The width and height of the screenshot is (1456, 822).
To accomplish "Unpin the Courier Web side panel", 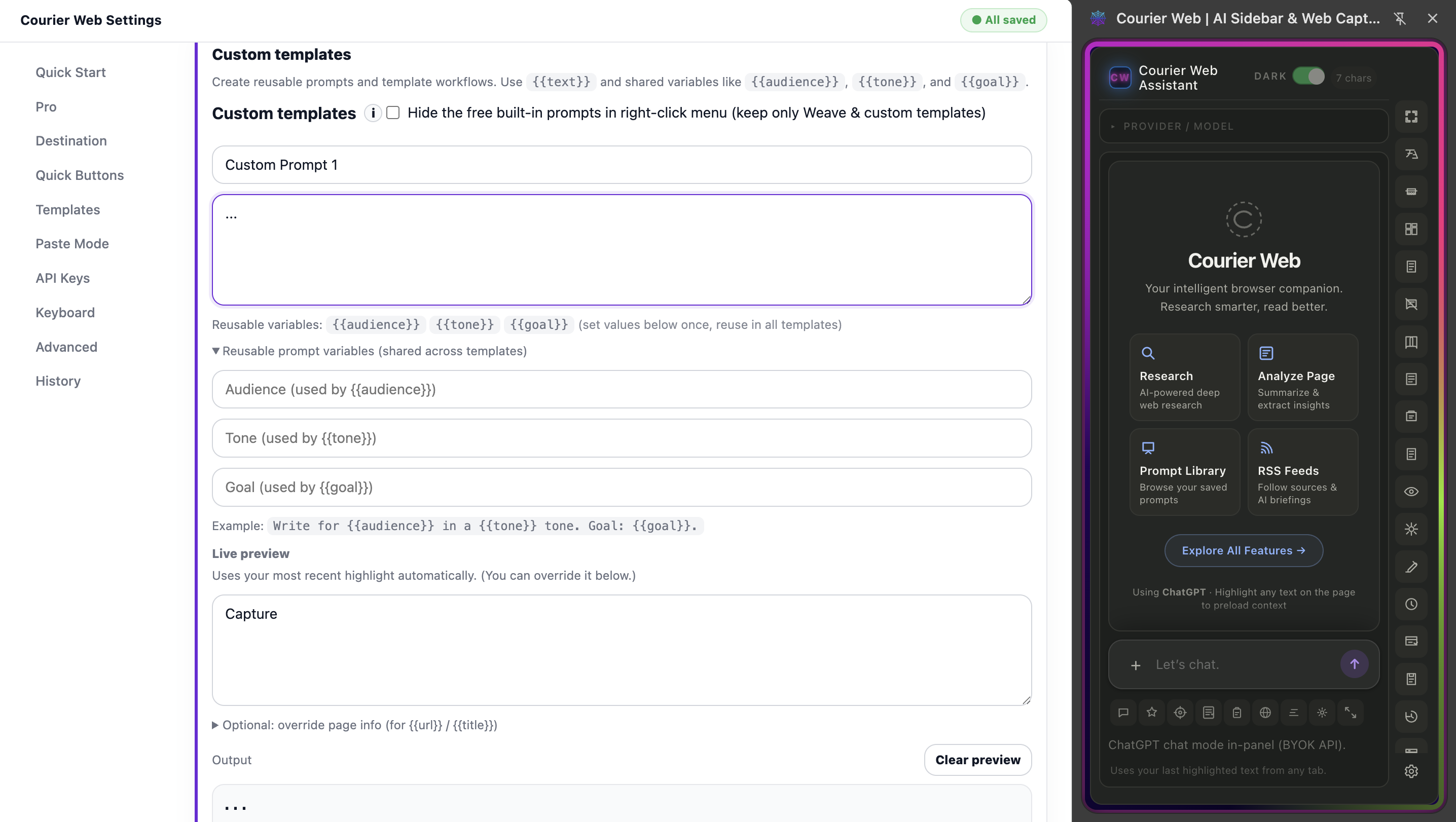I will pyautogui.click(x=1400, y=19).
